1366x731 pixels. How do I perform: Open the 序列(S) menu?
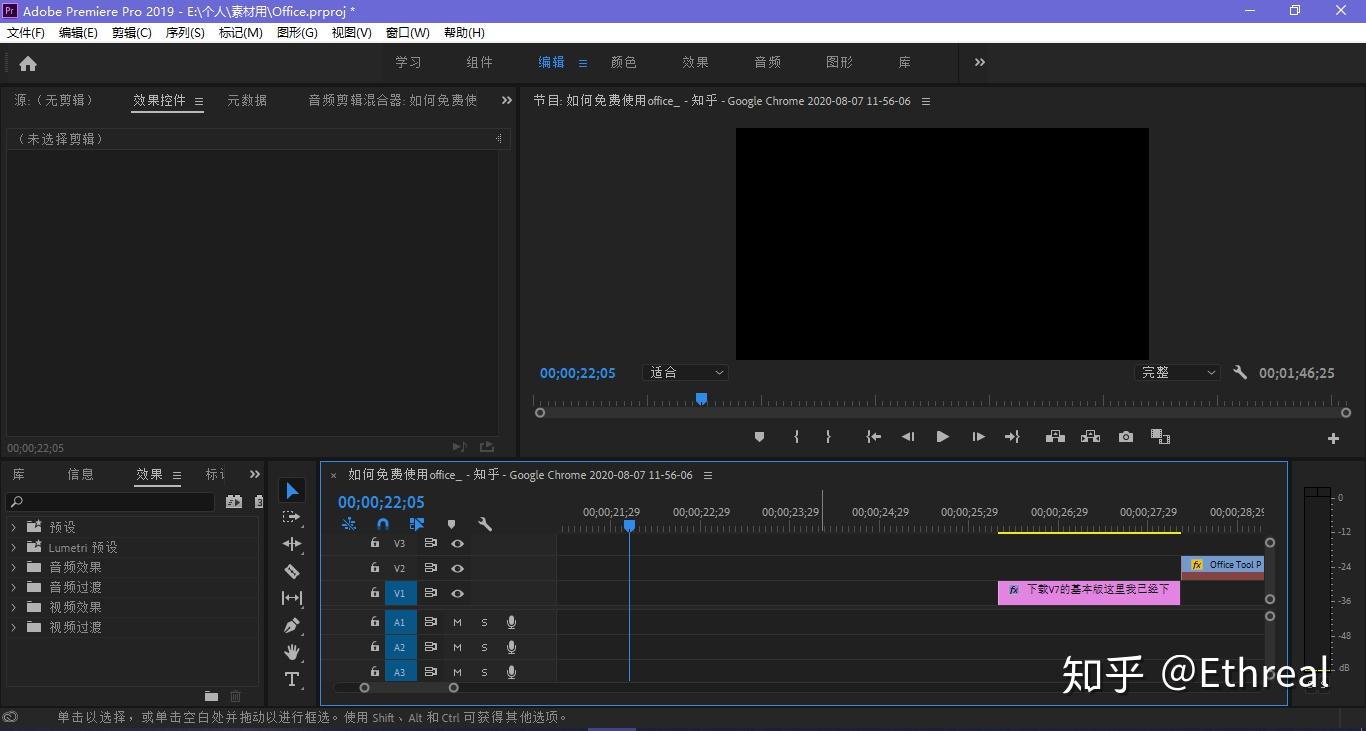pyautogui.click(x=185, y=33)
